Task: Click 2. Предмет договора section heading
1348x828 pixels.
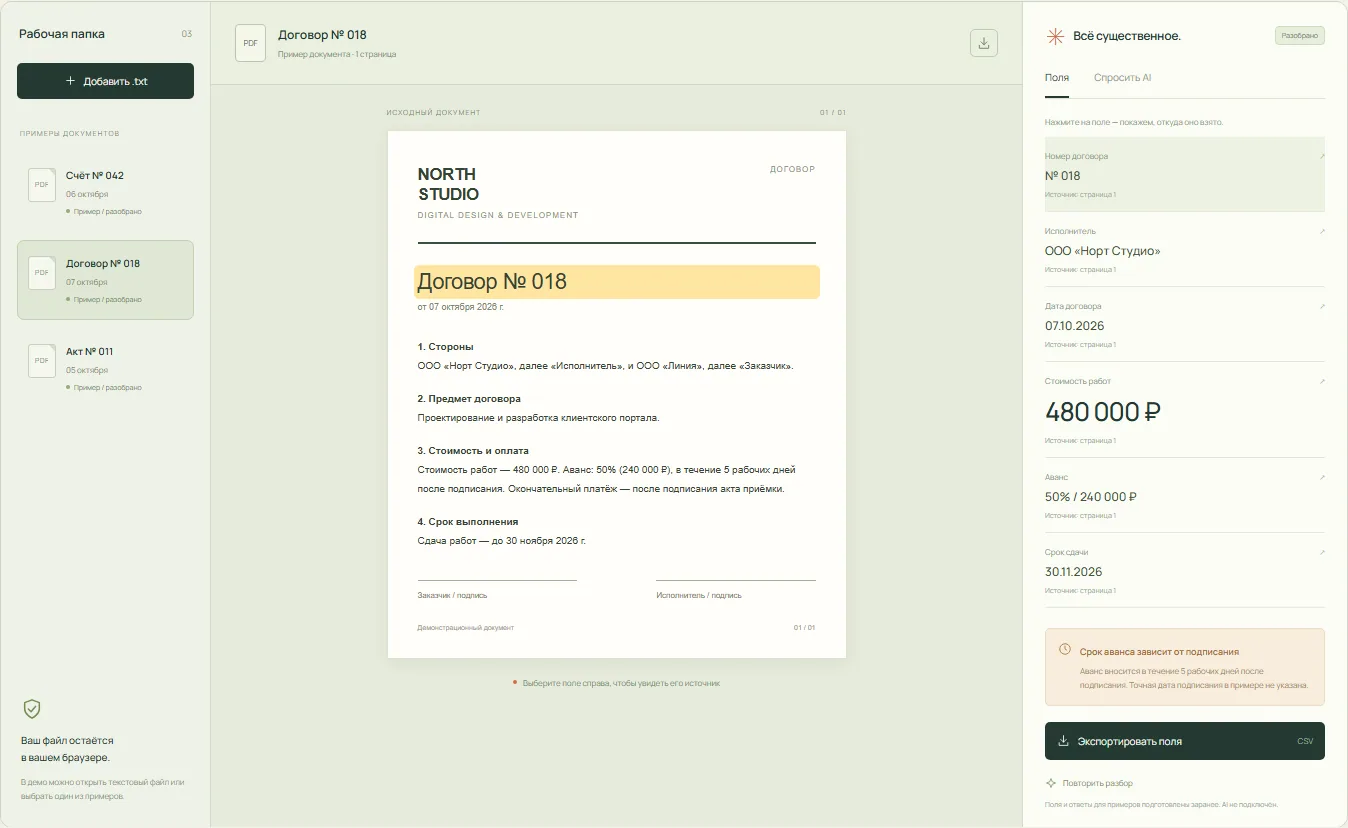Action: click(469, 399)
